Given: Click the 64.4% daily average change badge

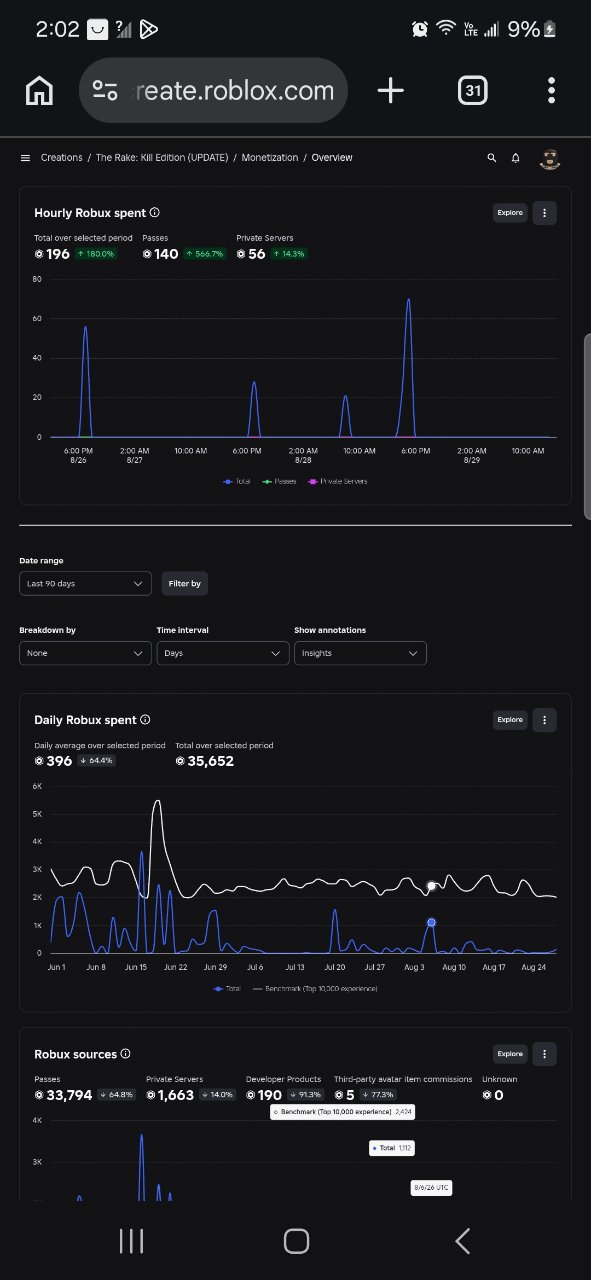Looking at the screenshot, I should pyautogui.click(x=97, y=761).
